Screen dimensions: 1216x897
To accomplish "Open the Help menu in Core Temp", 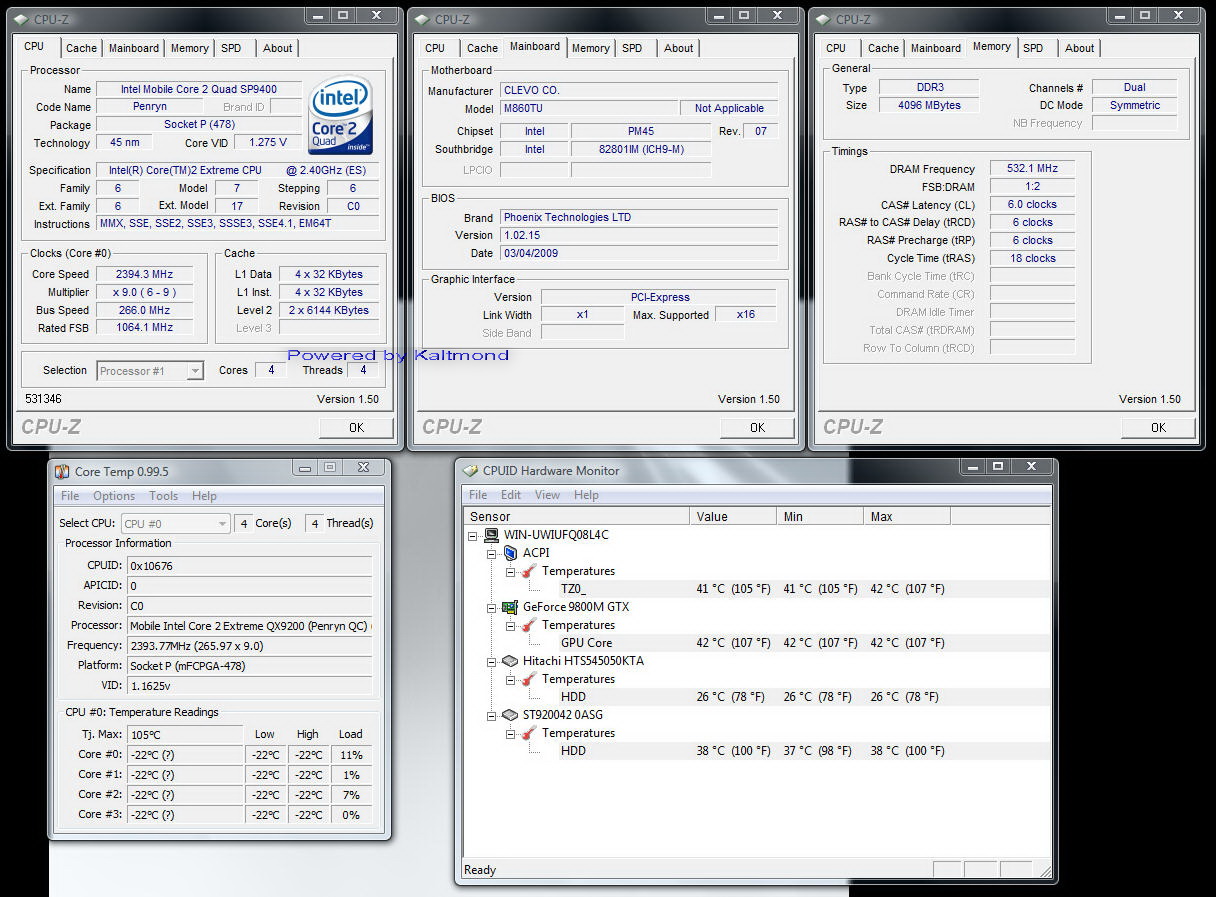I will (x=204, y=496).
